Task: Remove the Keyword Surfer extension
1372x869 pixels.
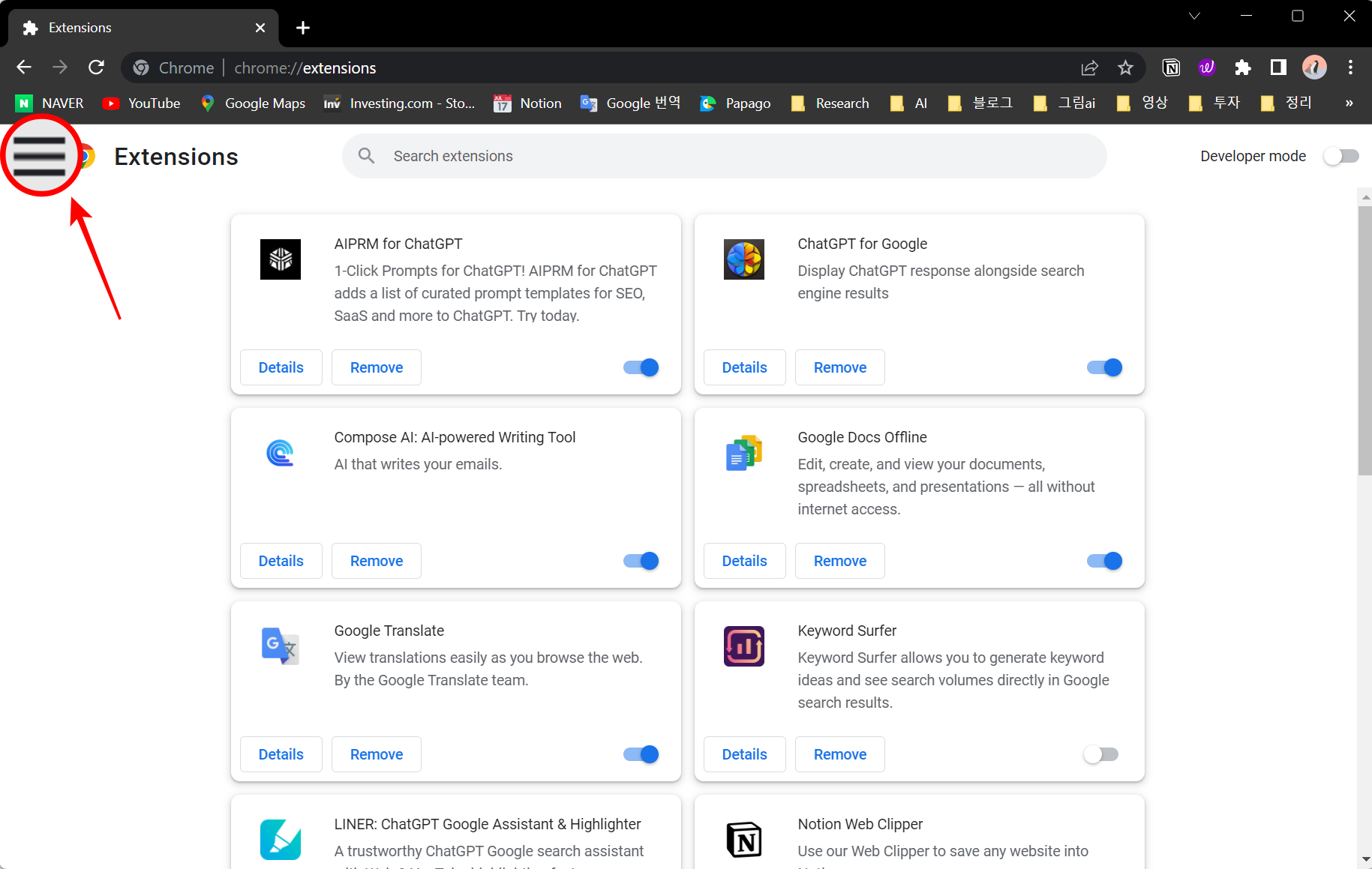Action: [x=840, y=754]
